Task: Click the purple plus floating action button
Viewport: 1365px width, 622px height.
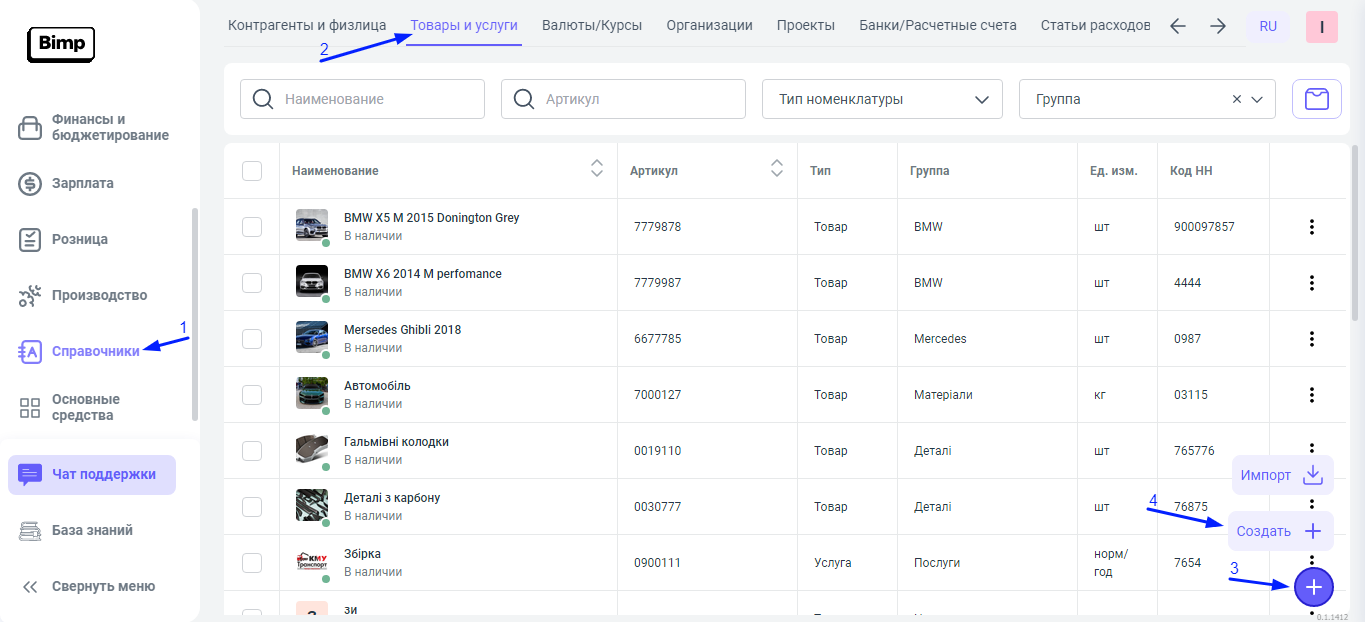Action: click(x=1313, y=587)
